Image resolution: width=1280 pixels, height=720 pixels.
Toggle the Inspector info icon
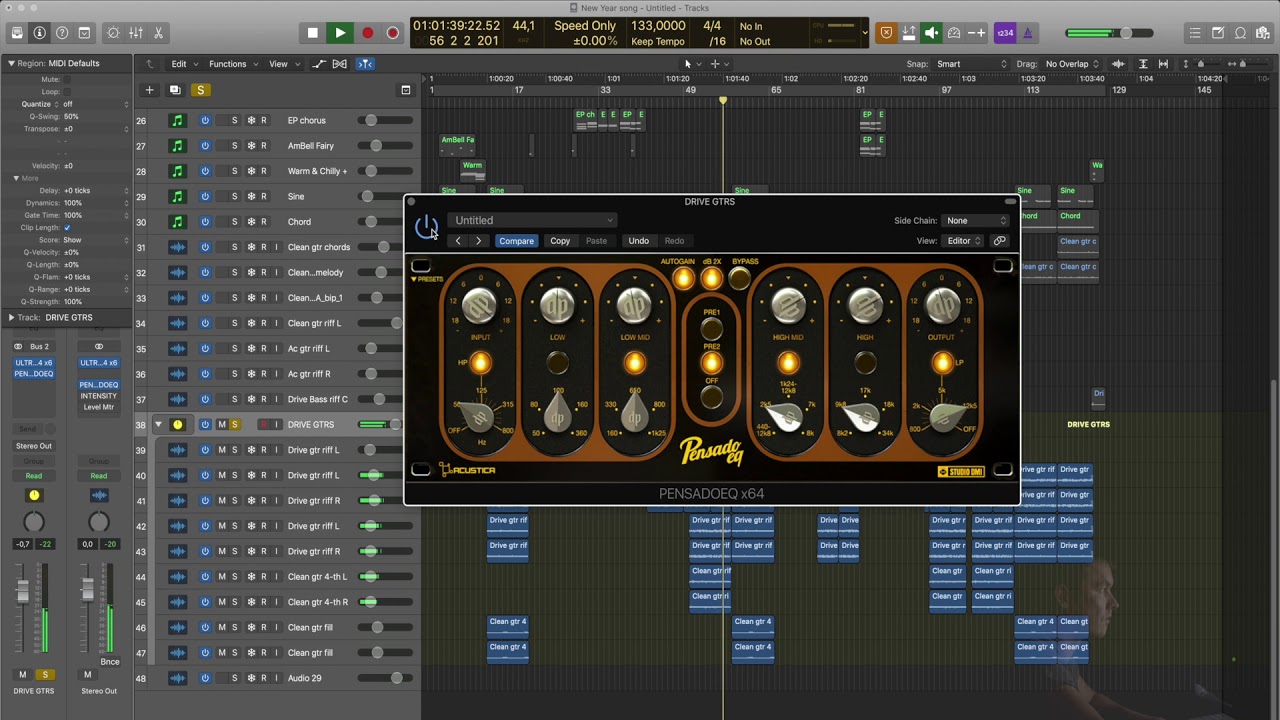click(x=39, y=33)
